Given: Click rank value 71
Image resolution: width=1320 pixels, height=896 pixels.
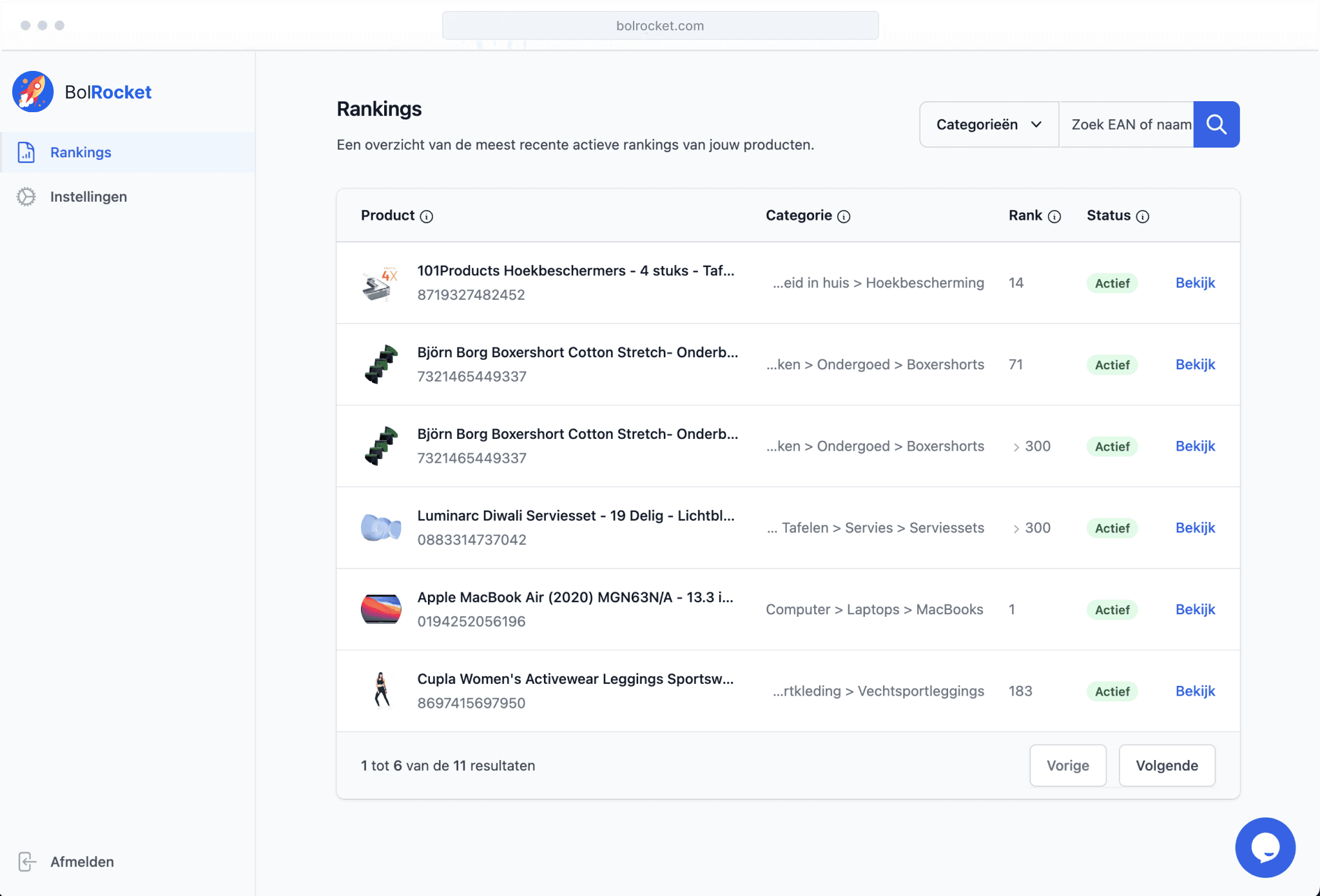Looking at the screenshot, I should coord(1016,364).
